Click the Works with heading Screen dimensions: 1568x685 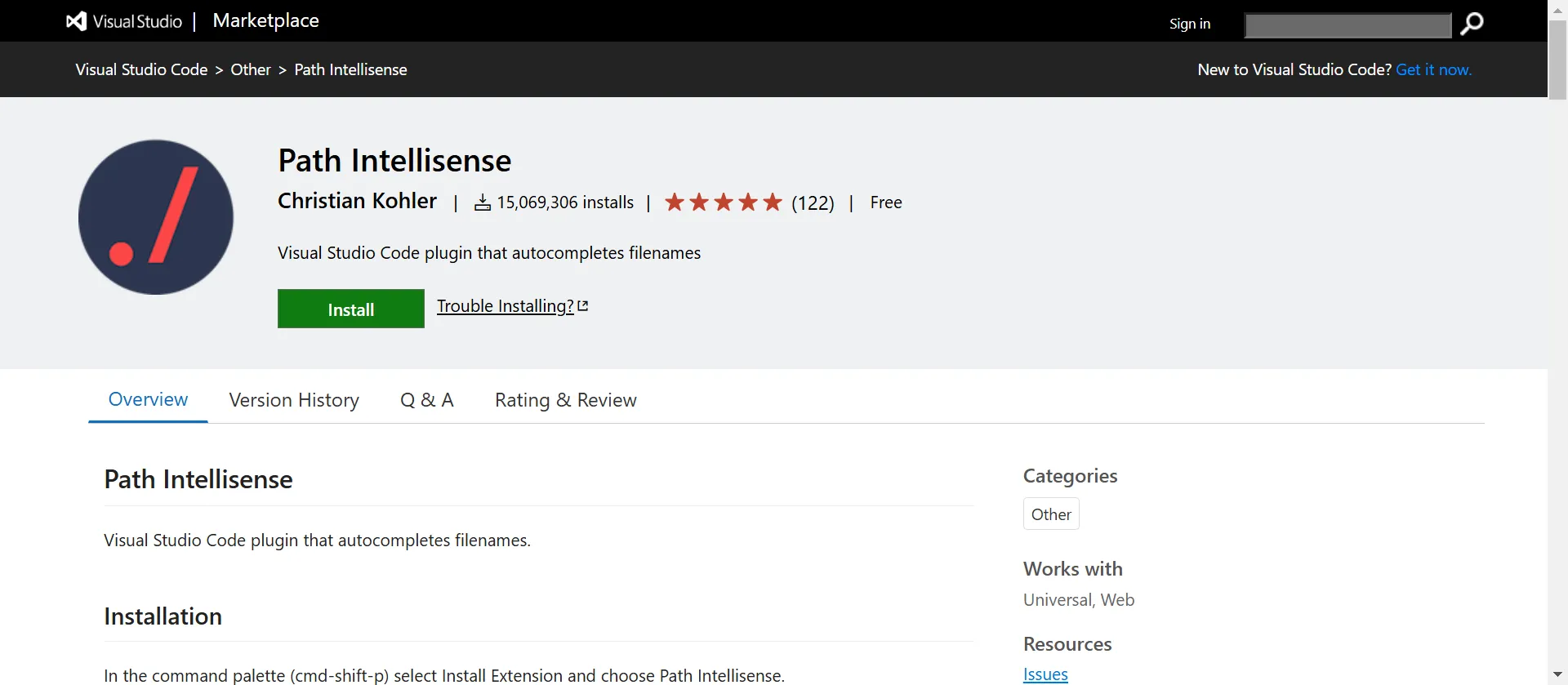pos(1073,569)
